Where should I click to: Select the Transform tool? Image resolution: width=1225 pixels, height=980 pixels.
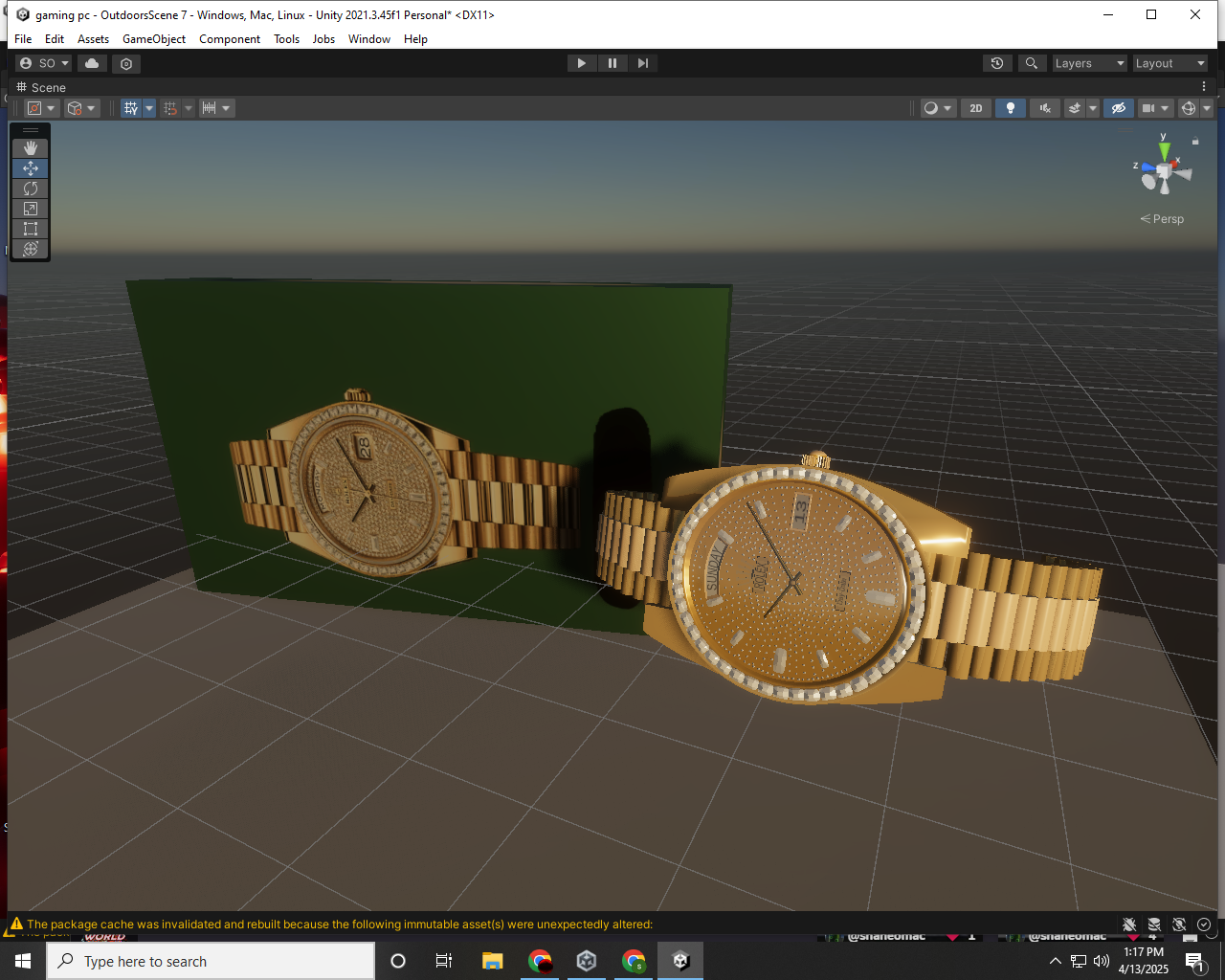point(31,249)
